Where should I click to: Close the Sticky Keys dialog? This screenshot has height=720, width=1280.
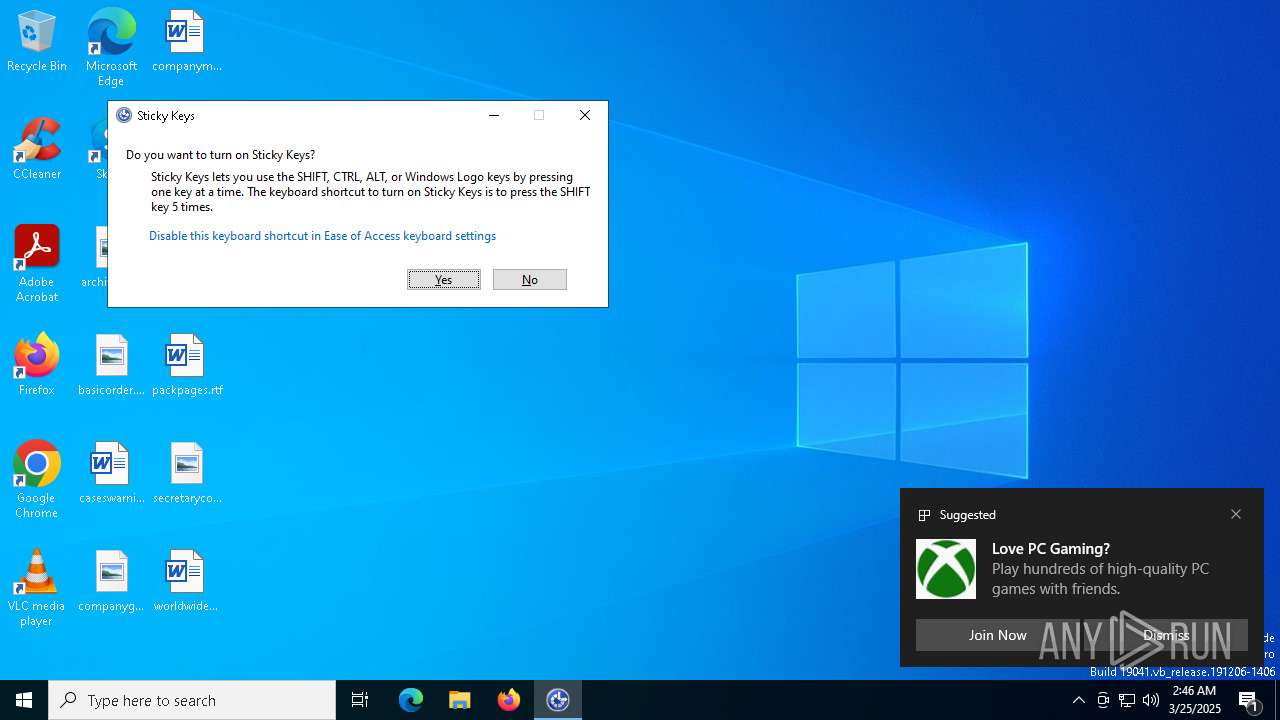click(x=585, y=115)
